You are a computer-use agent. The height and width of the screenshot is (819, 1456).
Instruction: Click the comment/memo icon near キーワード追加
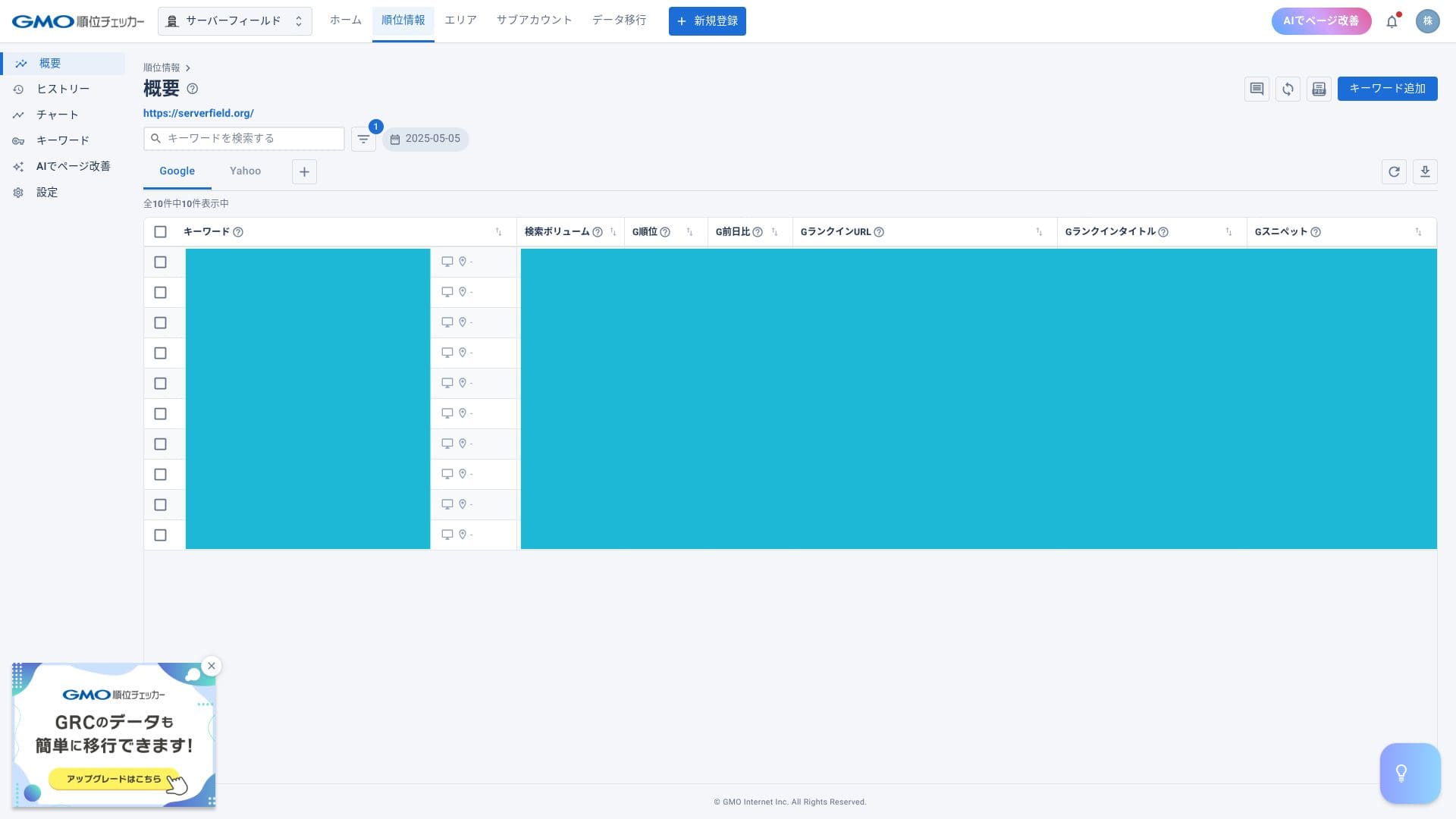(x=1257, y=89)
